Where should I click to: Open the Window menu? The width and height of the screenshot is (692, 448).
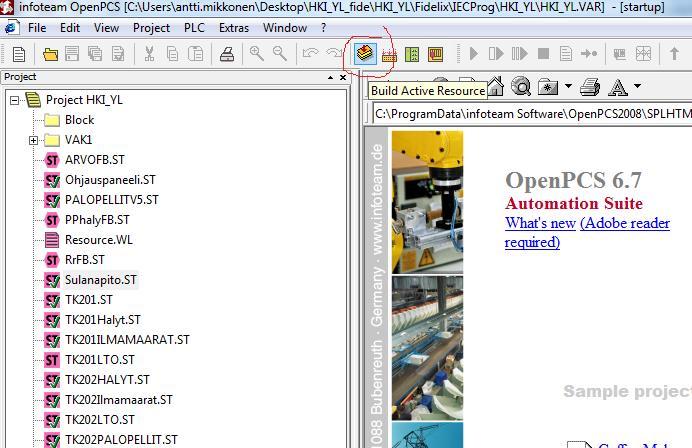point(285,28)
